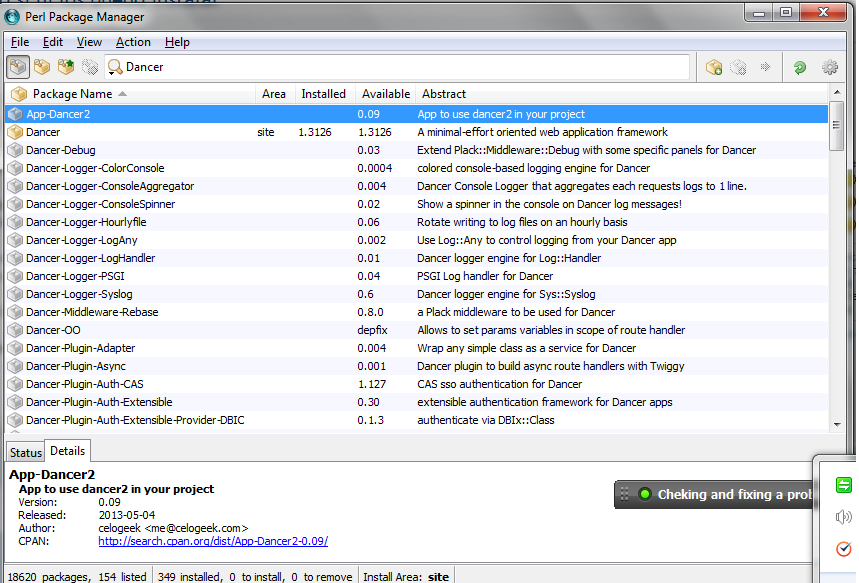This screenshot has width=859, height=583.
Task: Open the Action menu
Action: [x=133, y=42]
